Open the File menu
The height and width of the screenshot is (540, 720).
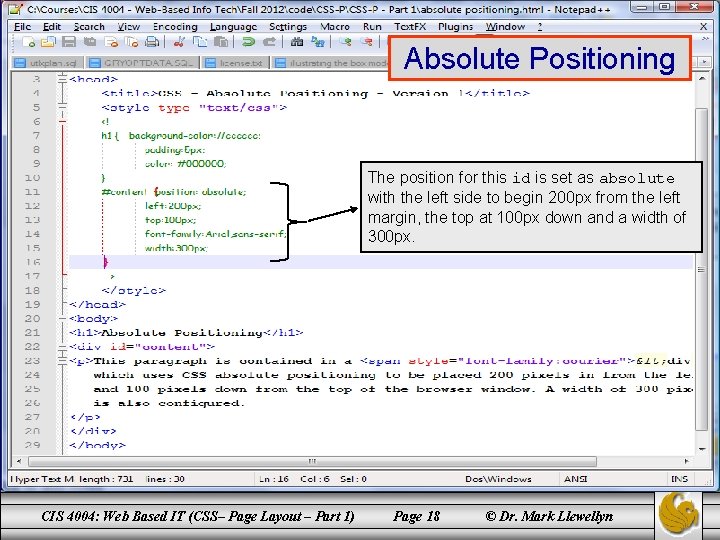click(22, 27)
